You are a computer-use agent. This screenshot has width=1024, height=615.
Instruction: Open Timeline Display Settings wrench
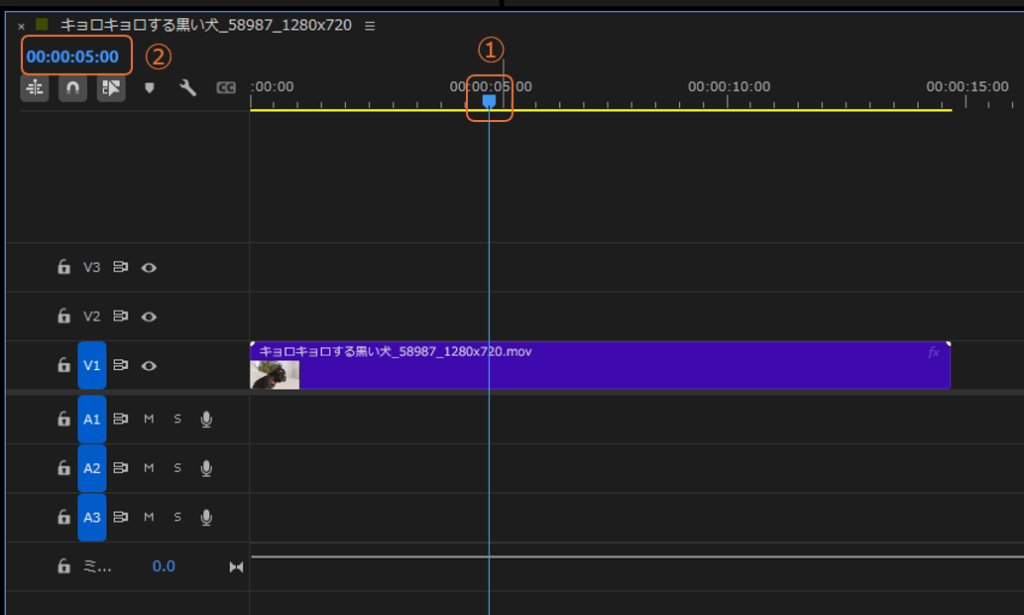coord(187,88)
